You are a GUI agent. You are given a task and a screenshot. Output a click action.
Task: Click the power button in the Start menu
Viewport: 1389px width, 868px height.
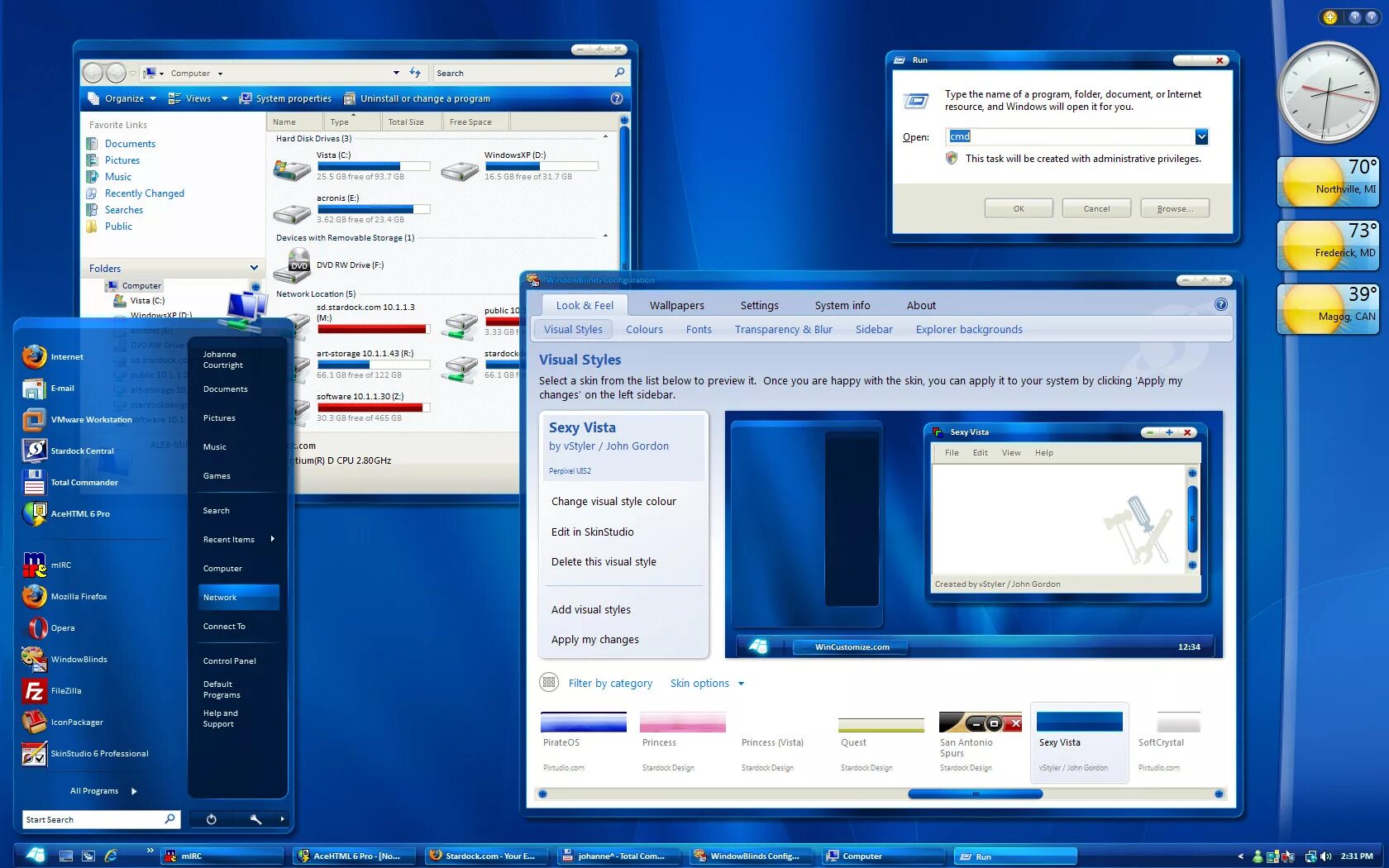tap(211, 819)
